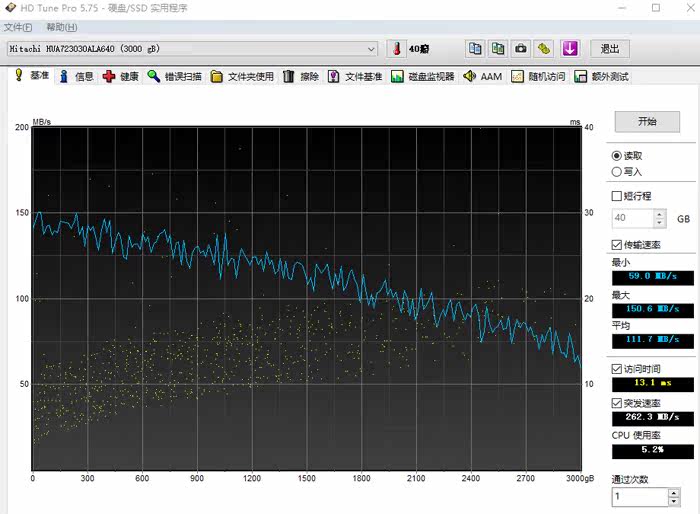Click the 通过次数 pass count field

640,497
